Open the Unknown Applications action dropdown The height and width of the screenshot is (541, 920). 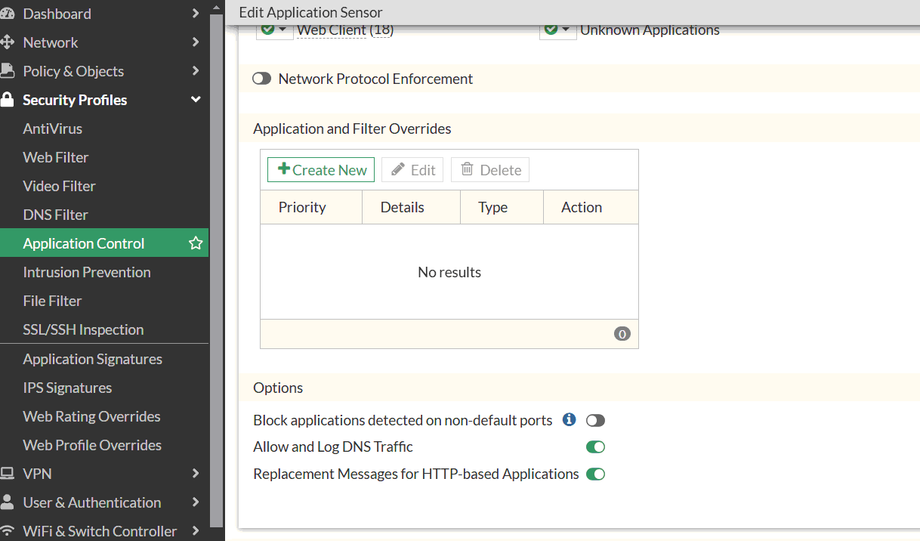557,31
